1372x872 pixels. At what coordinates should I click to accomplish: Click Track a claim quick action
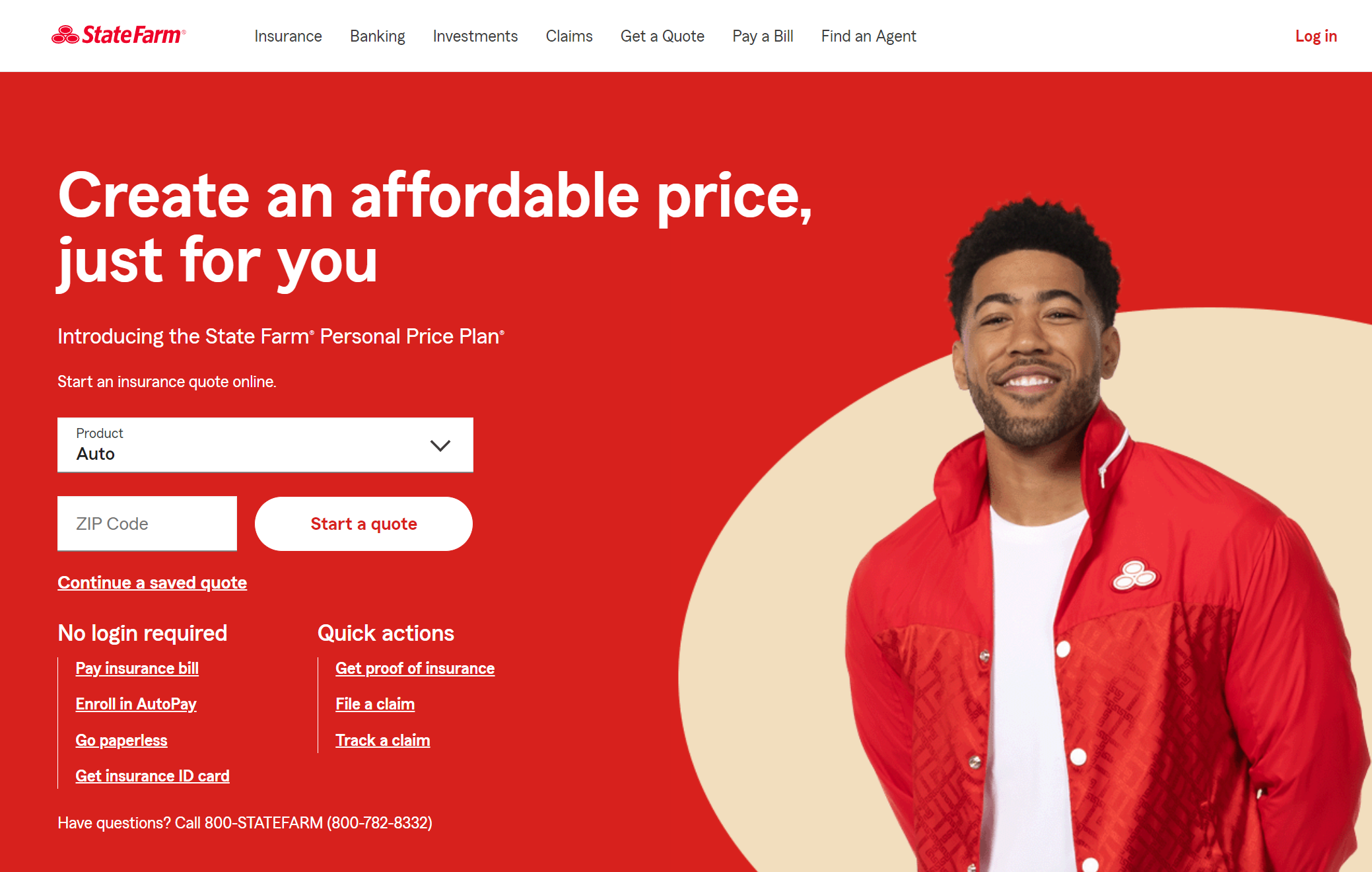pos(382,740)
